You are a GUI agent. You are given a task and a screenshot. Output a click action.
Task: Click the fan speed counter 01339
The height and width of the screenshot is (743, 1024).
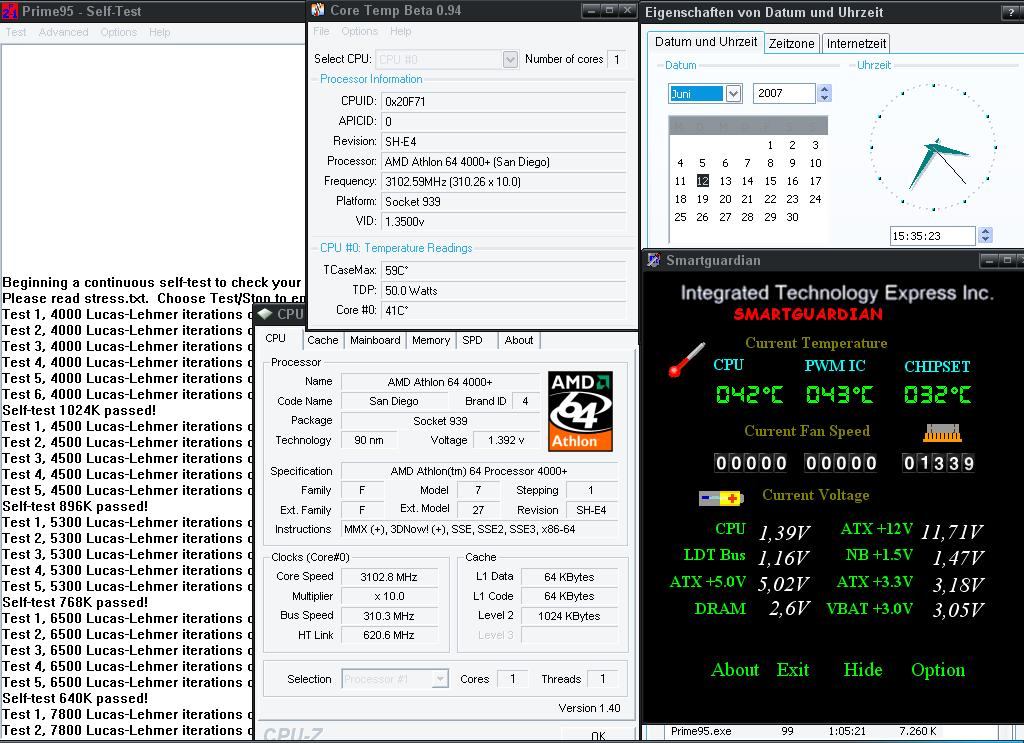pyautogui.click(x=938, y=463)
